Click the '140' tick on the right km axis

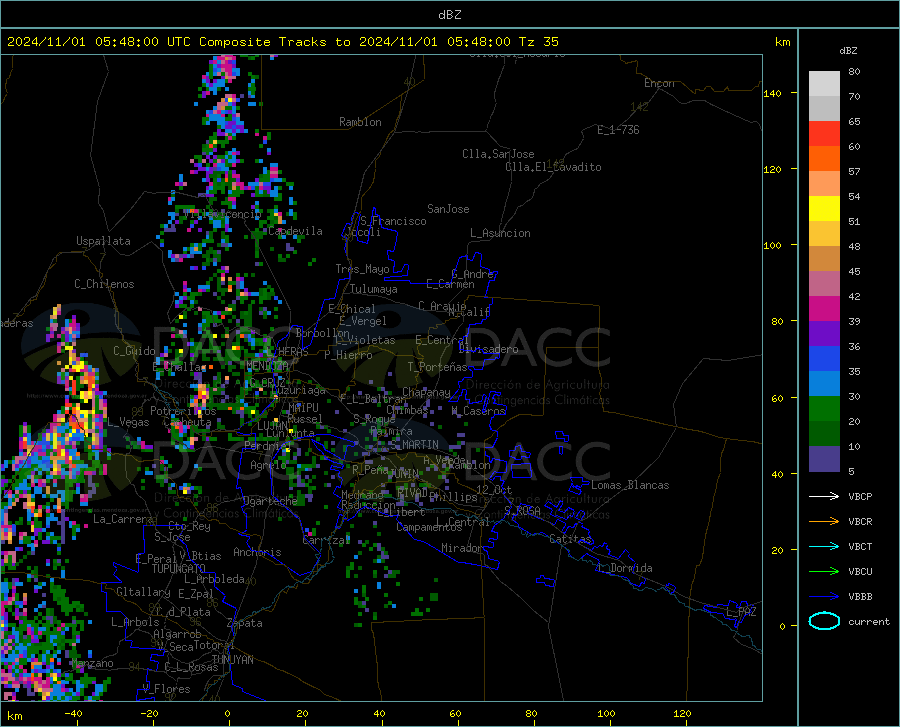772,93
